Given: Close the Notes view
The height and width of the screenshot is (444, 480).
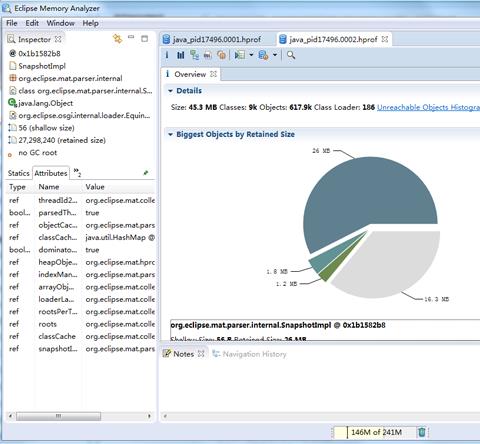Looking at the screenshot, I should click(x=201, y=354).
